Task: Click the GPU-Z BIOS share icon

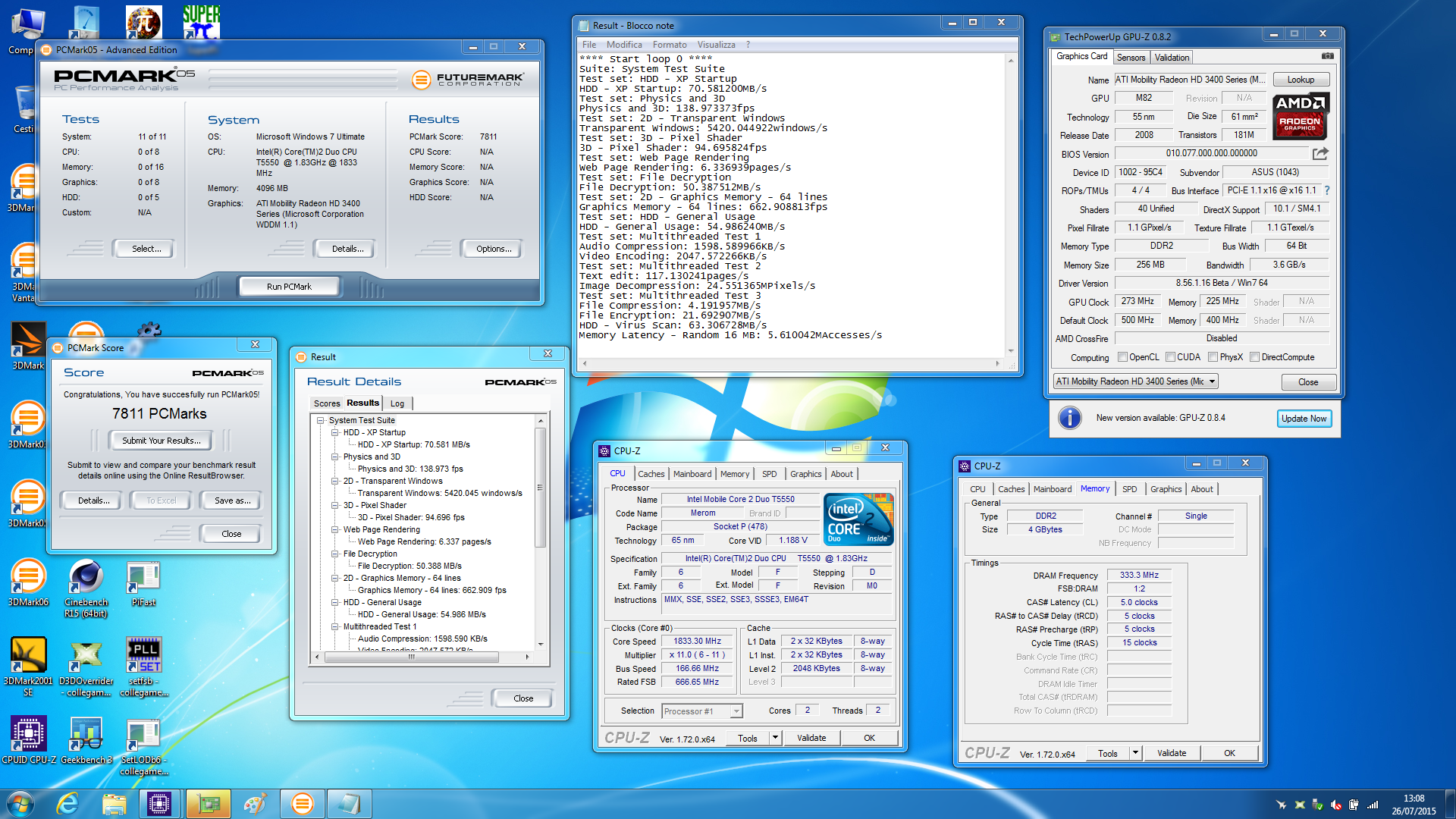Action: pos(1320,153)
